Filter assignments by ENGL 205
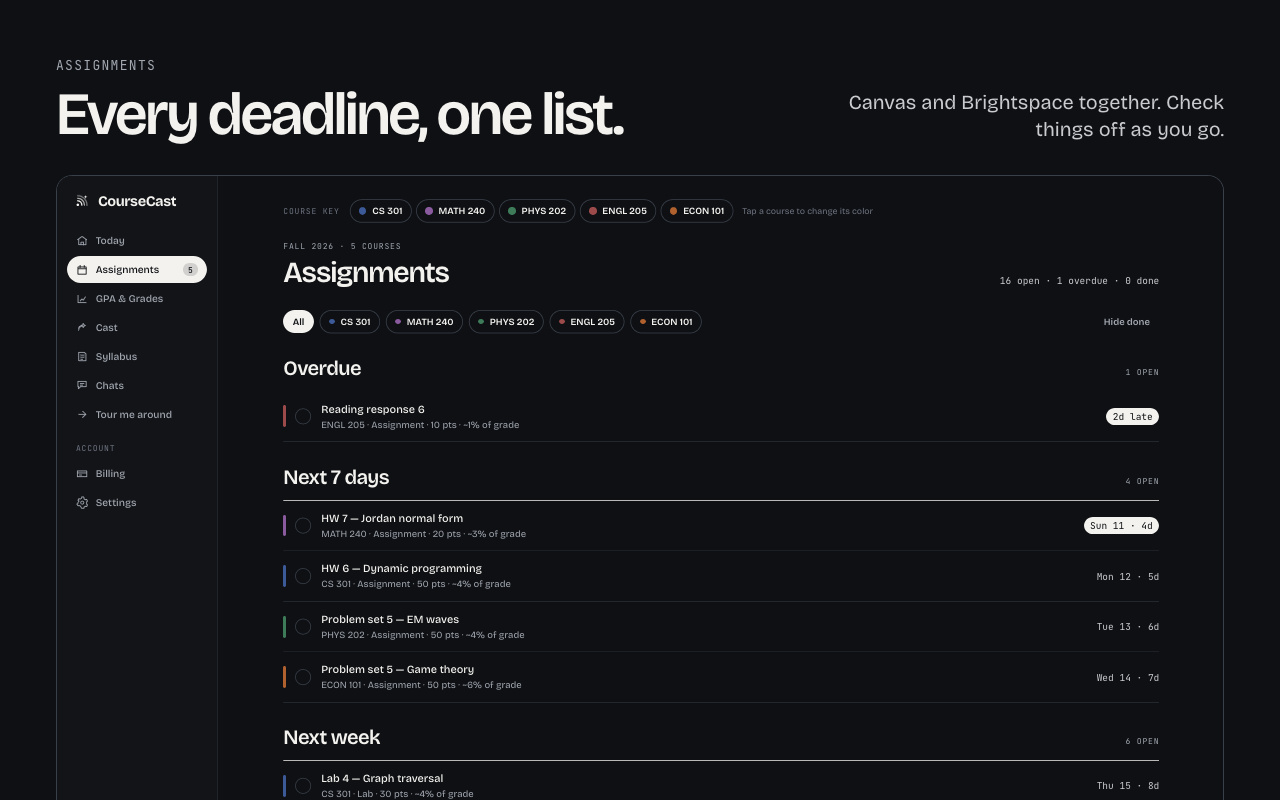1280x800 pixels. [587, 322]
